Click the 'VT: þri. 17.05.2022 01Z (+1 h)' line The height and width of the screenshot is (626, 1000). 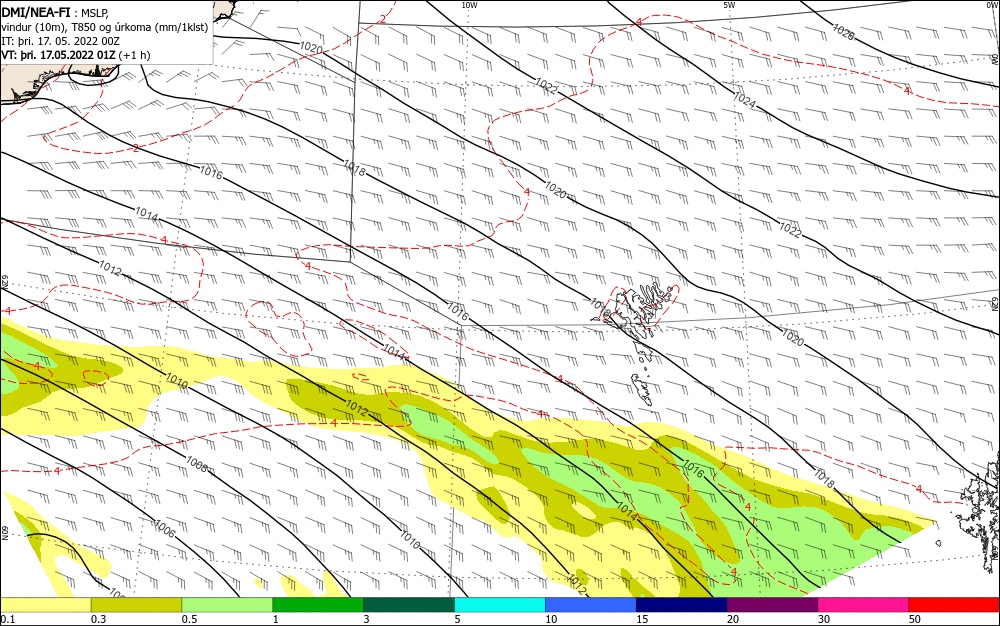[76, 55]
